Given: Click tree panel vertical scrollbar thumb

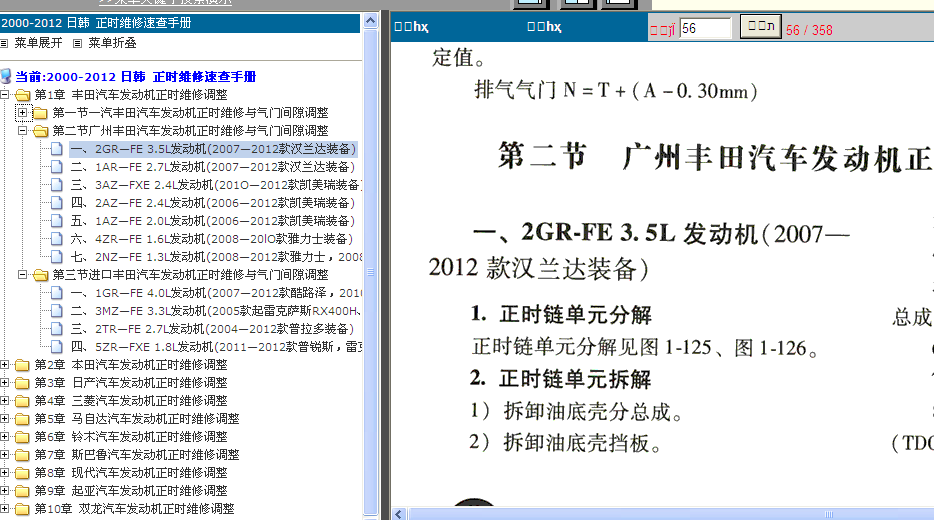Looking at the screenshot, I should pos(371,272).
